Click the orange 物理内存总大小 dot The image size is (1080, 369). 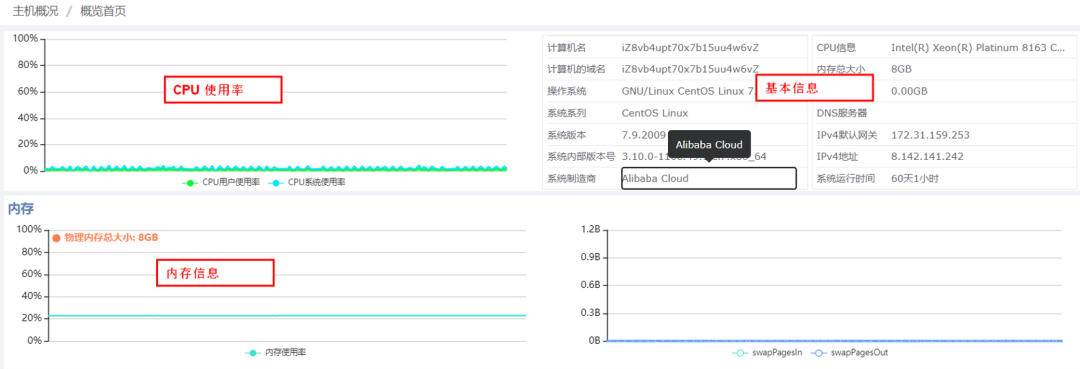[56, 238]
